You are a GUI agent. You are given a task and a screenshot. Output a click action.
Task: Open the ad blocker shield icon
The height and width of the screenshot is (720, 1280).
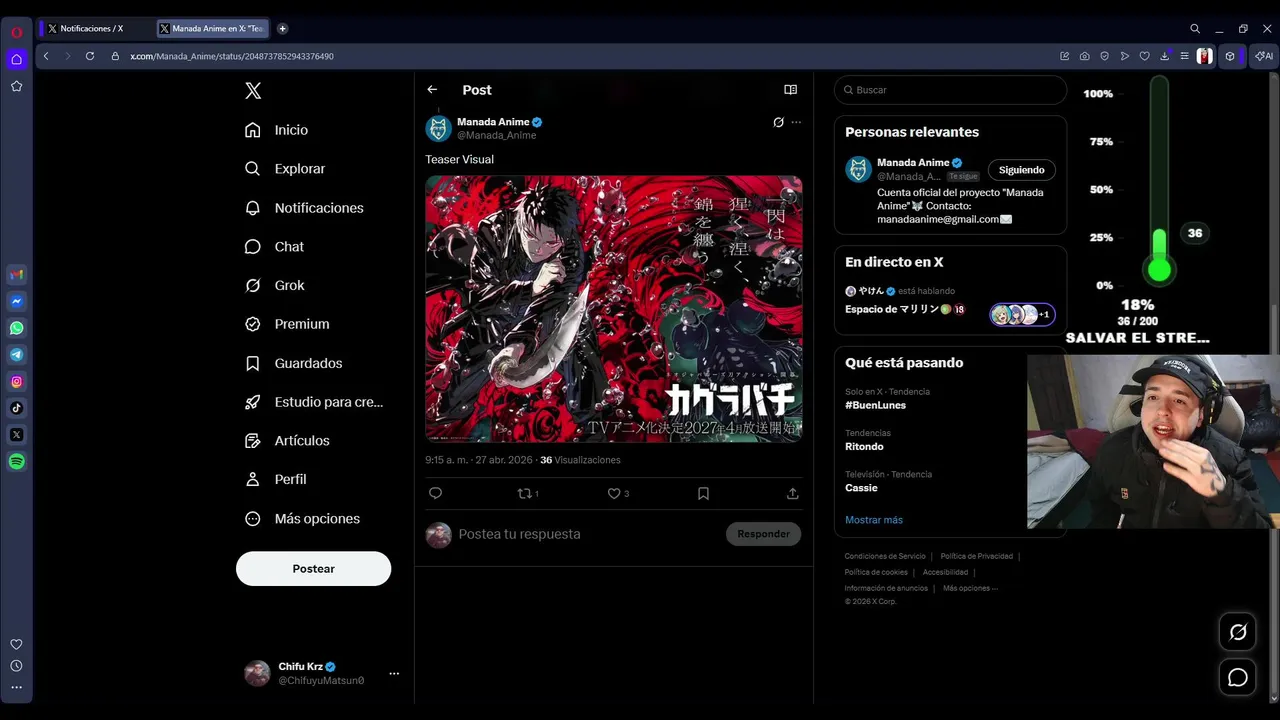1105,56
